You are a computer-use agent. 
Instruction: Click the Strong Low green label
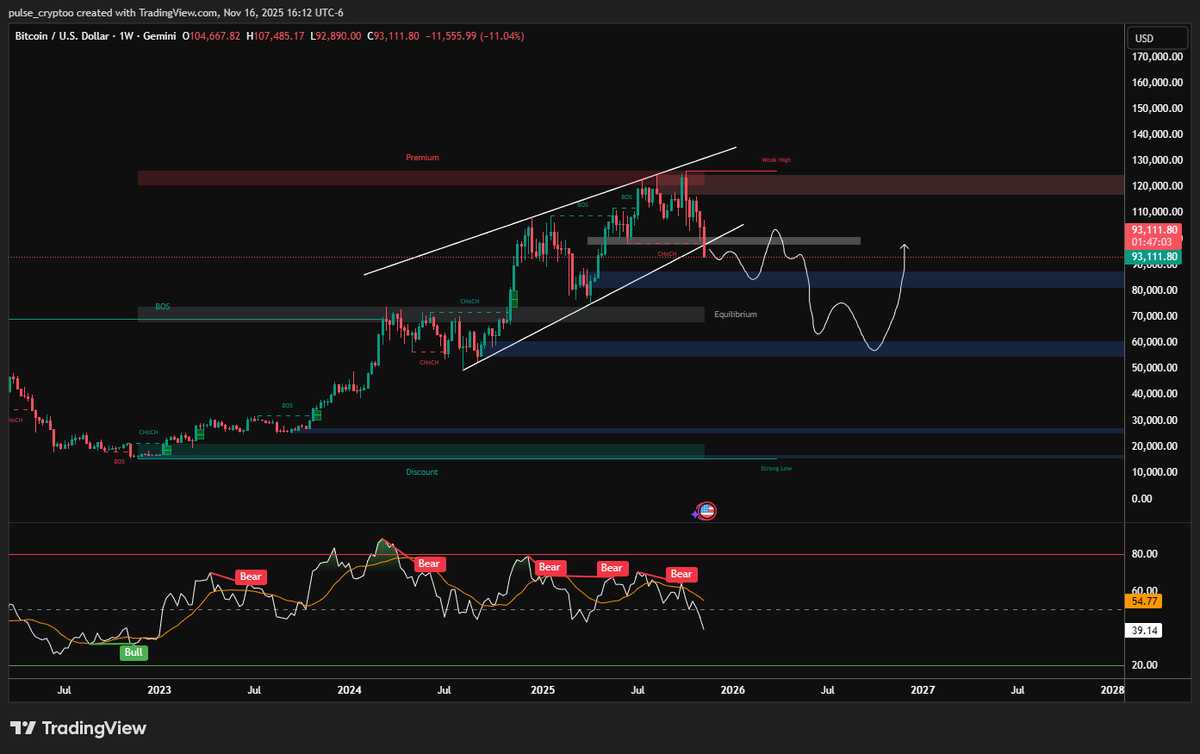(776, 467)
